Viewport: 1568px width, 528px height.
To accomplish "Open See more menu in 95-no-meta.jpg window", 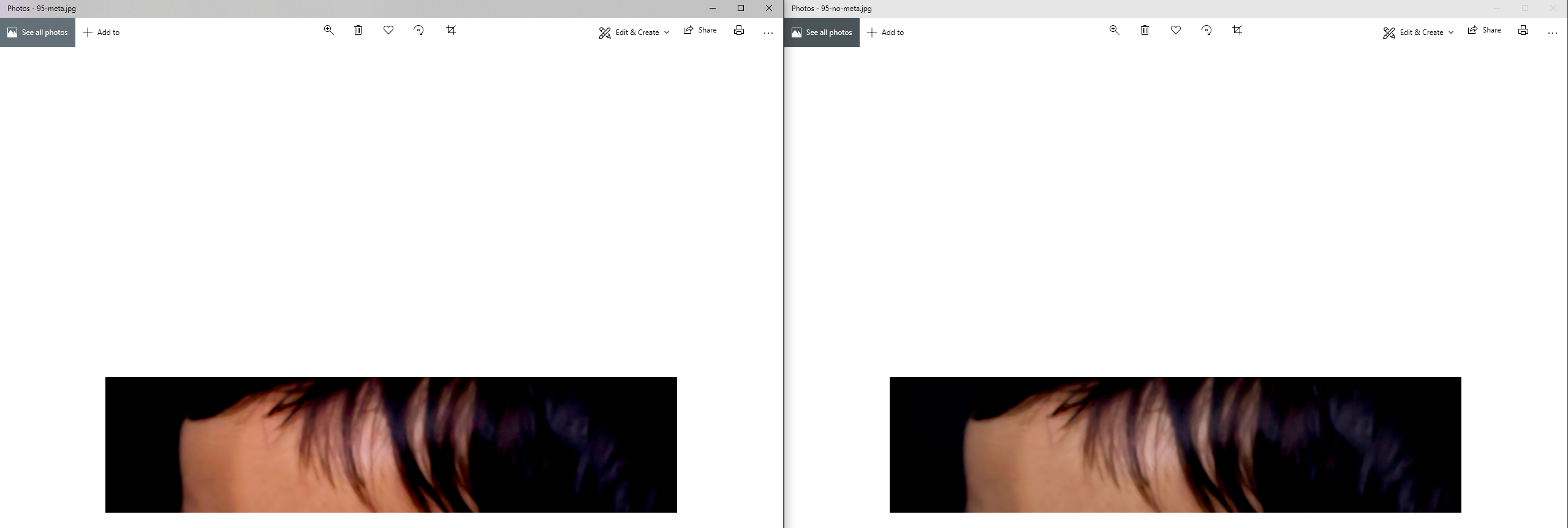I will 1553,33.
